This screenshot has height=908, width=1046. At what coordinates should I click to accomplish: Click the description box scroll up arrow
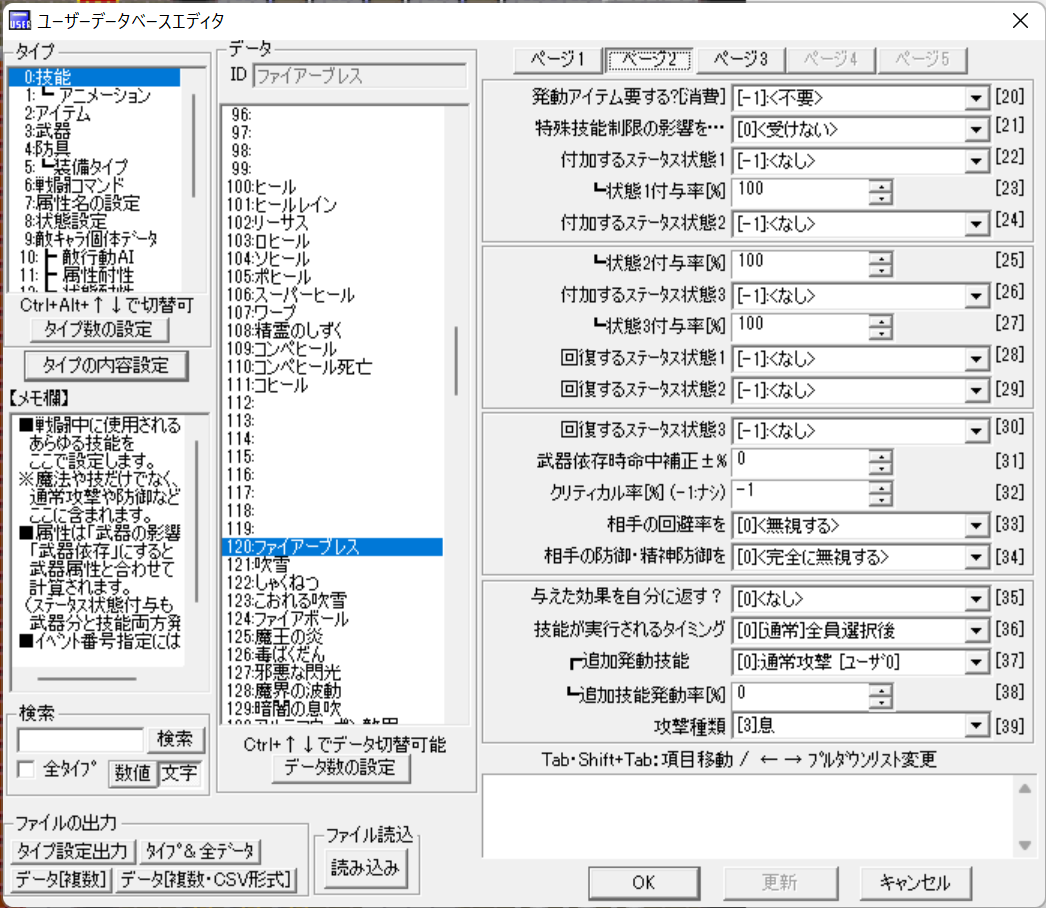[x=1025, y=789]
